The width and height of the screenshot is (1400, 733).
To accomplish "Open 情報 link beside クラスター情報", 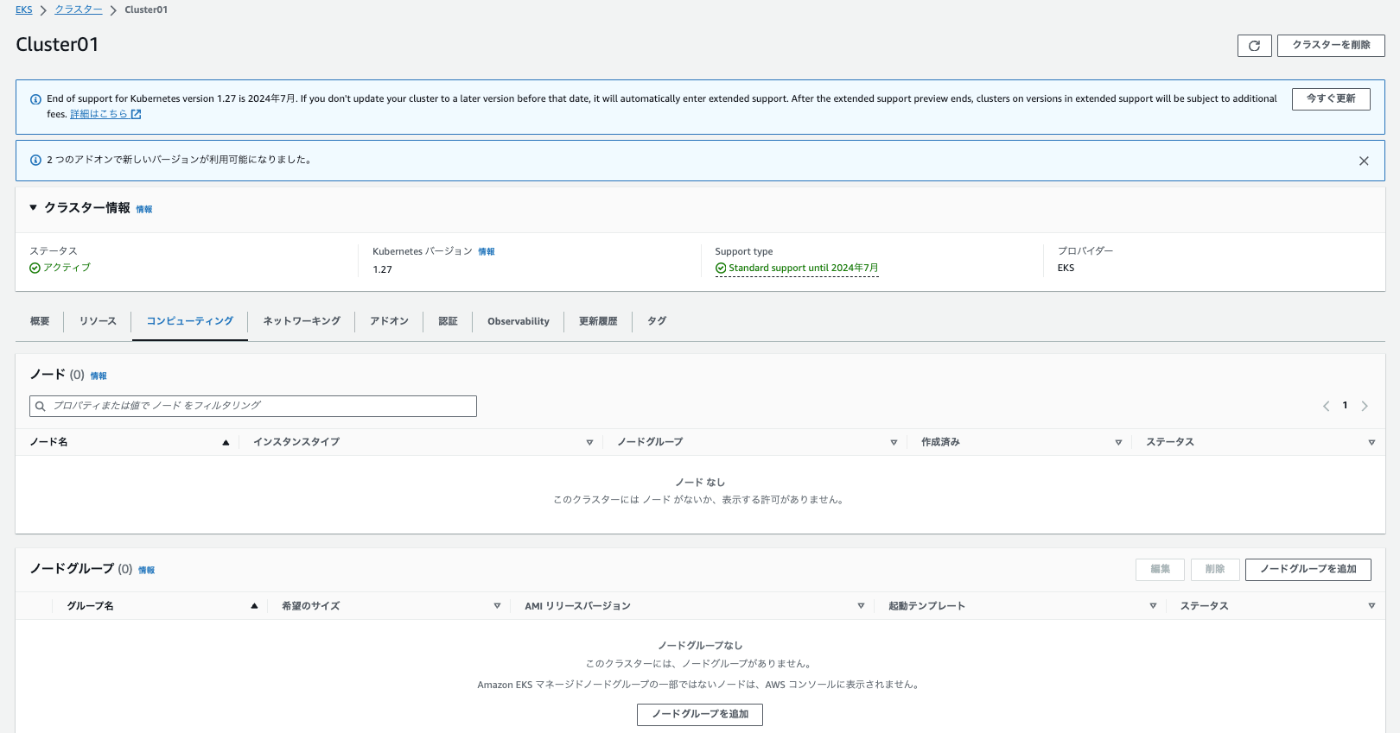I will coord(144,209).
